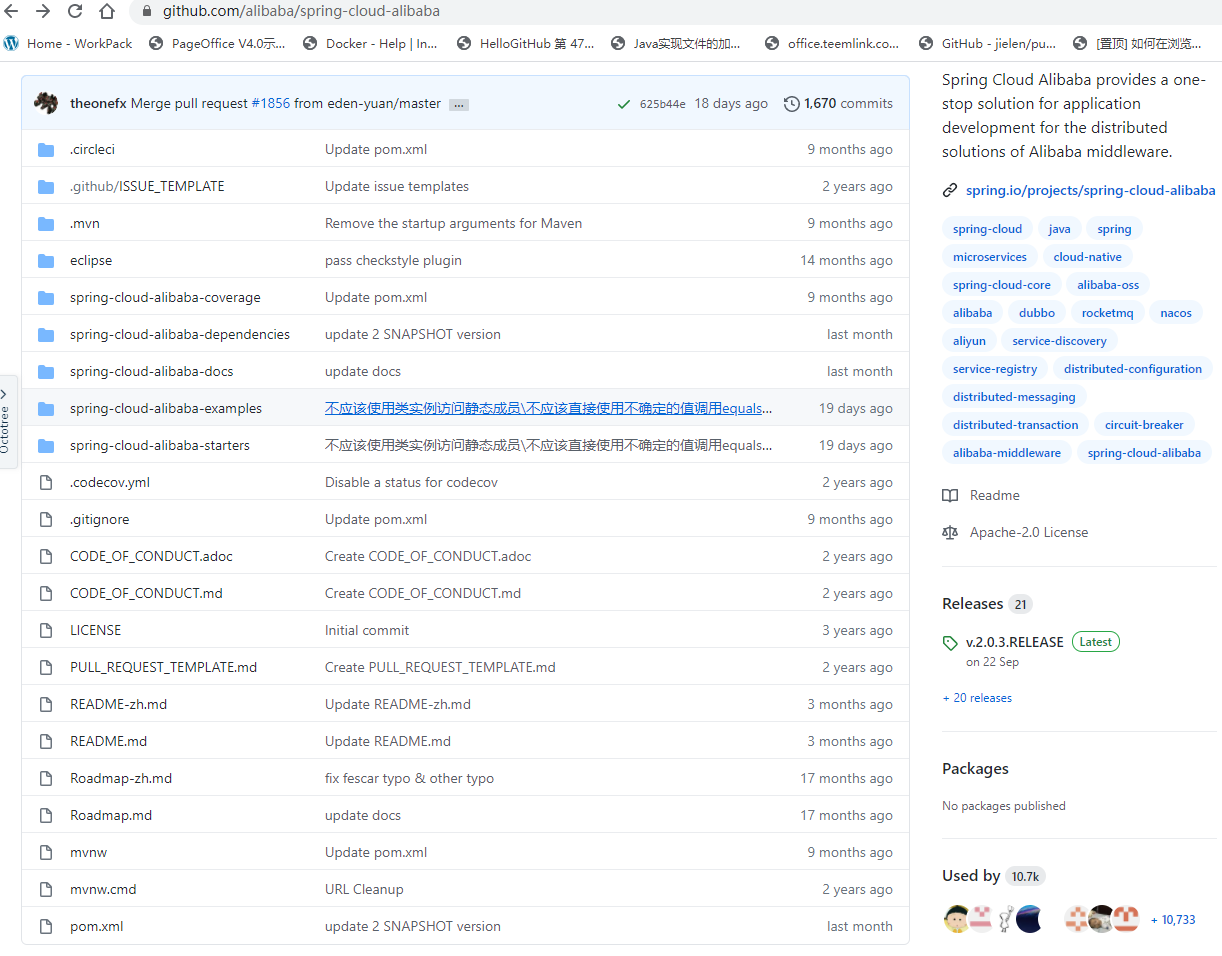Image resolution: width=1222 pixels, height=956 pixels.
Task: Open the Releases section heading
Action: tap(972, 604)
